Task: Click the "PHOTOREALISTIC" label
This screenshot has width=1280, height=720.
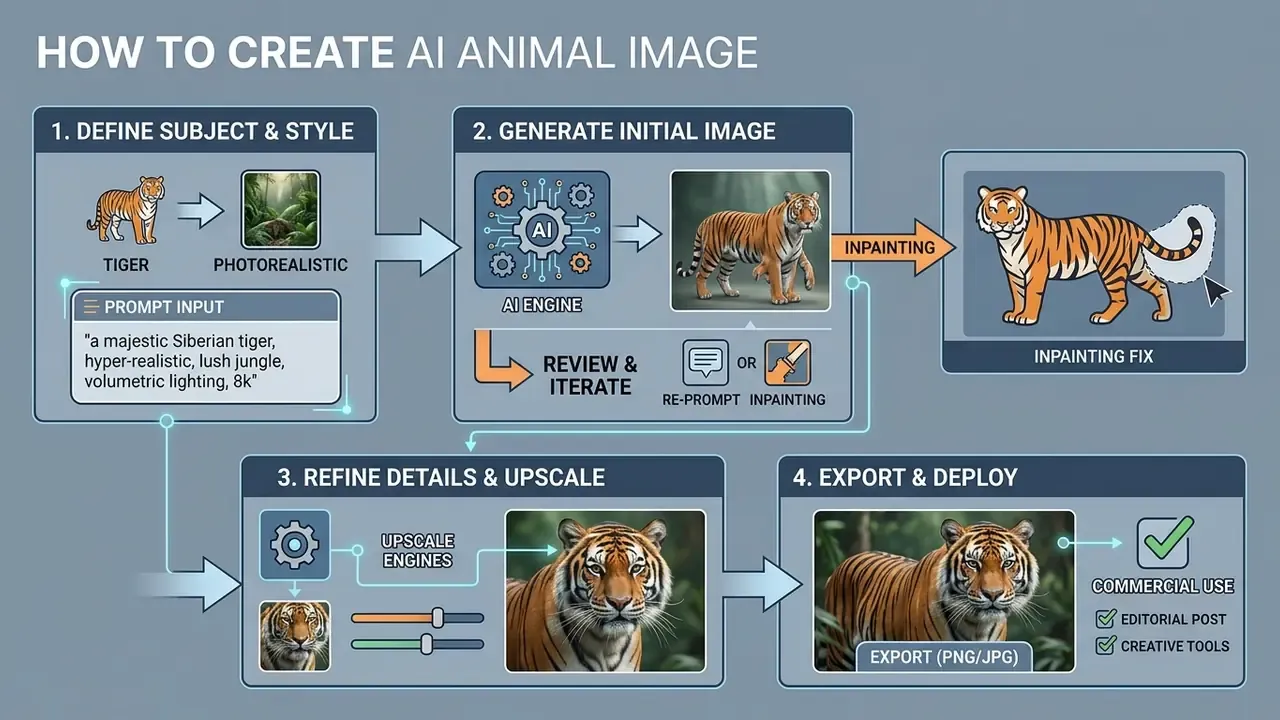Action: (x=280, y=265)
